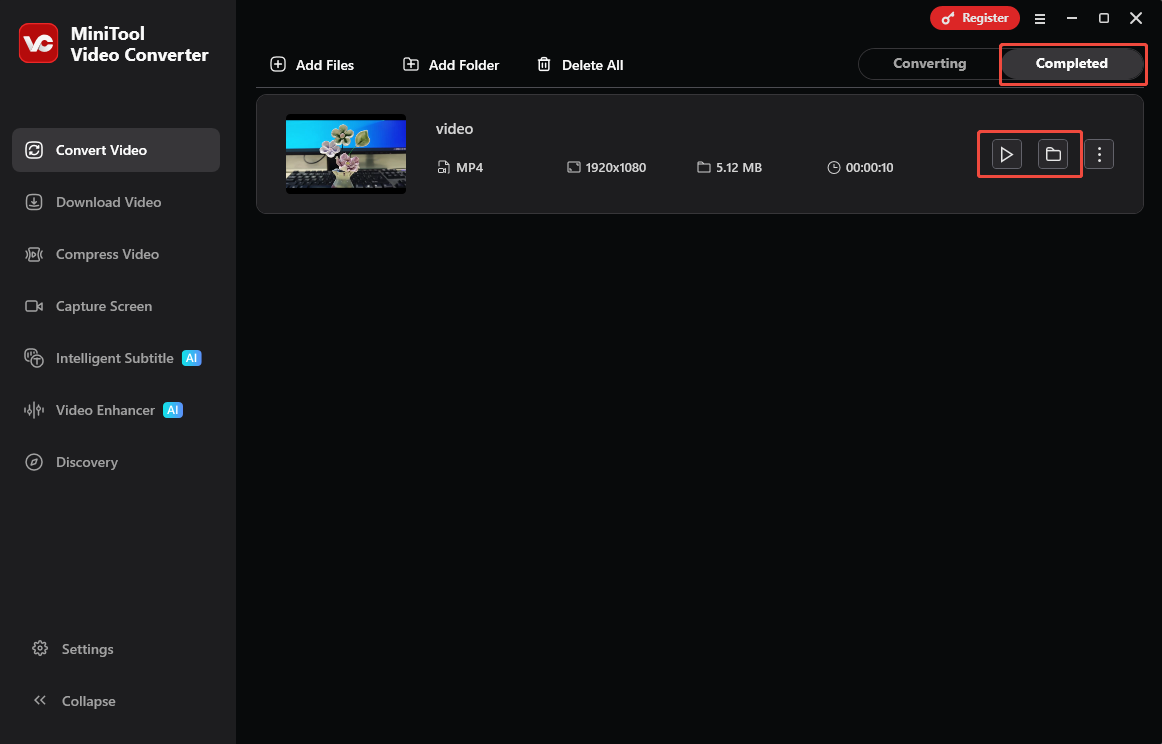Viewport: 1162px width, 744px height.
Task: Click the MiniTool Video Converter logo
Action: 39,43
